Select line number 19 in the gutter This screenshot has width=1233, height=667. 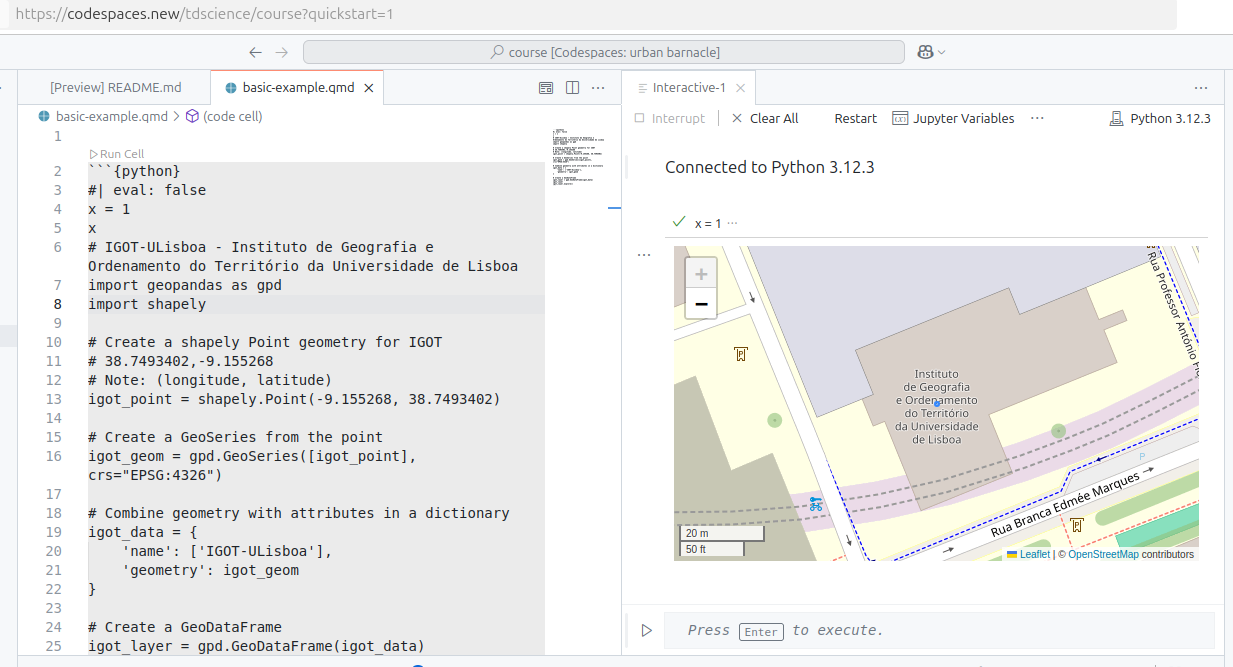[53, 532]
